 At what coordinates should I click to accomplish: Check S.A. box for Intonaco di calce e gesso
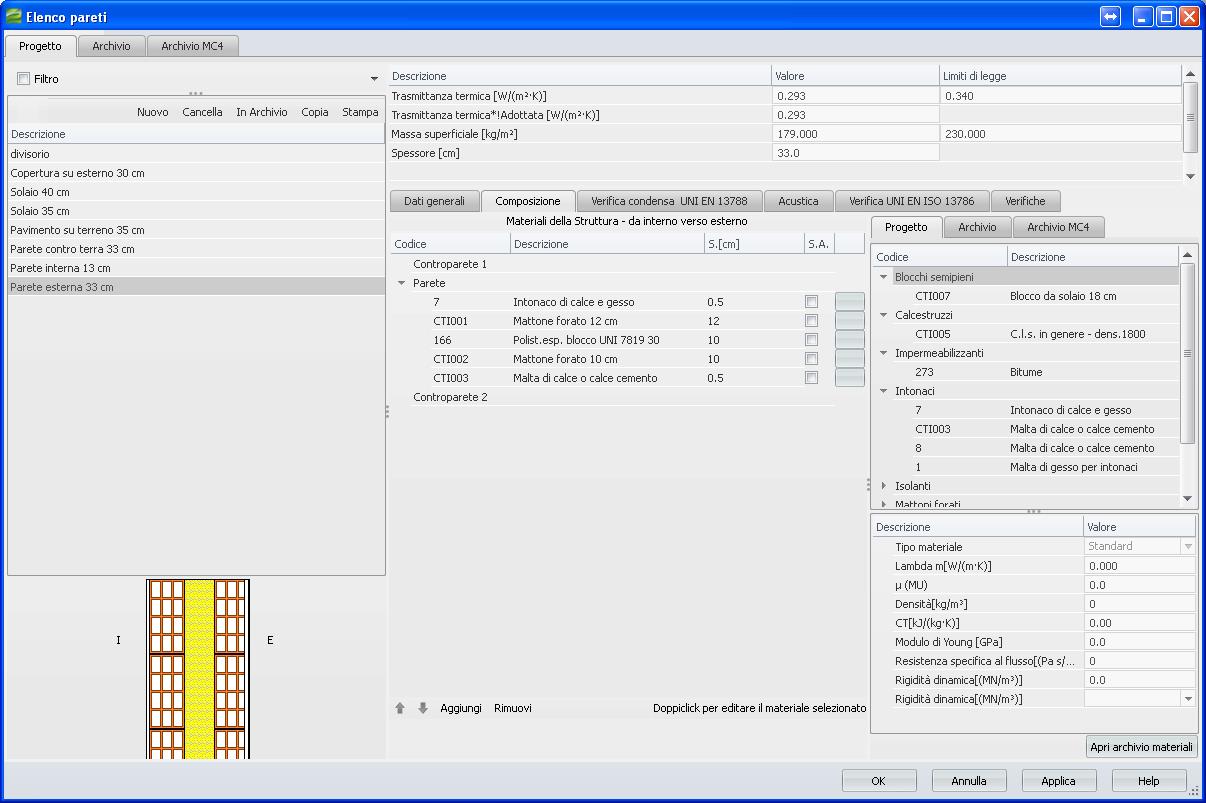click(x=811, y=302)
